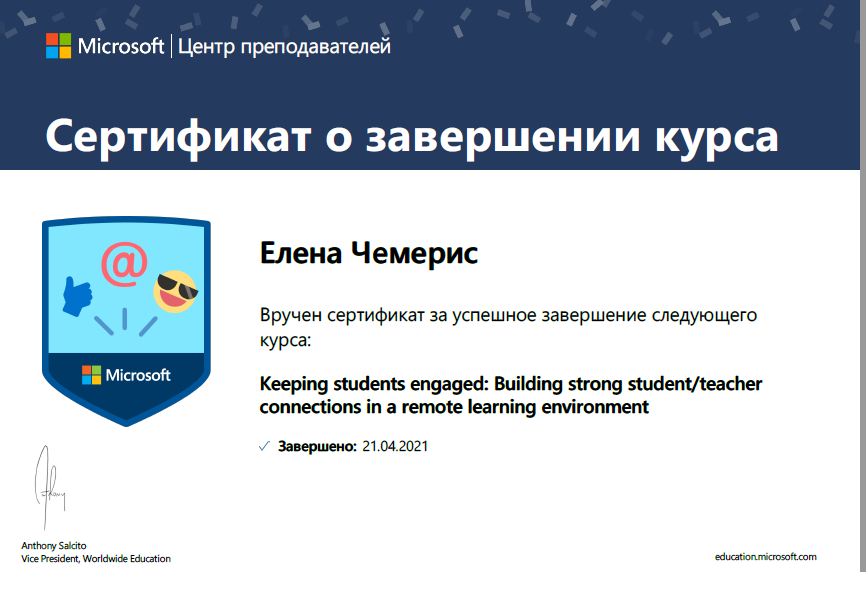The image size is (866, 610).
Task: Click the Microsoft wordmark in the header
Action: click(121, 46)
